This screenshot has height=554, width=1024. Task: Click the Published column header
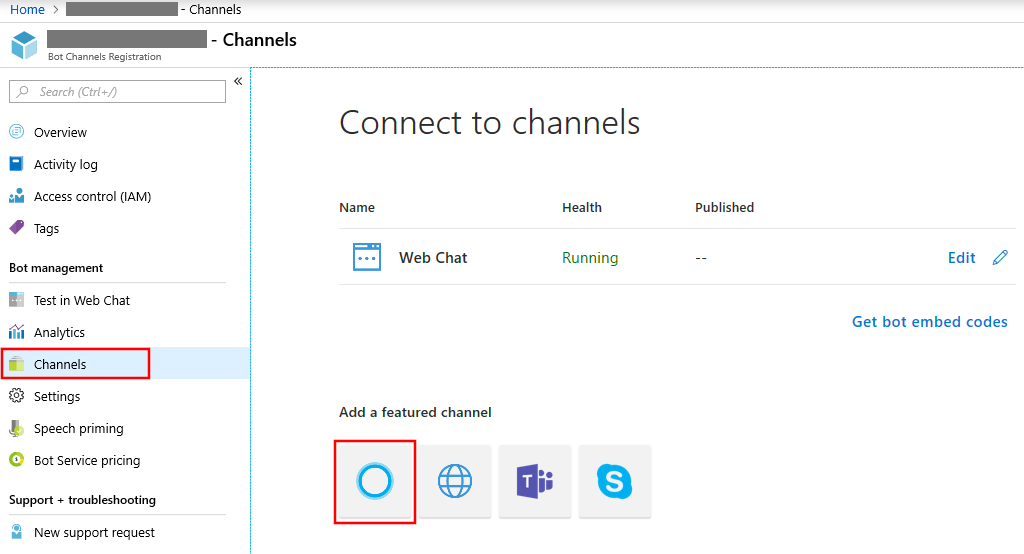[724, 208]
